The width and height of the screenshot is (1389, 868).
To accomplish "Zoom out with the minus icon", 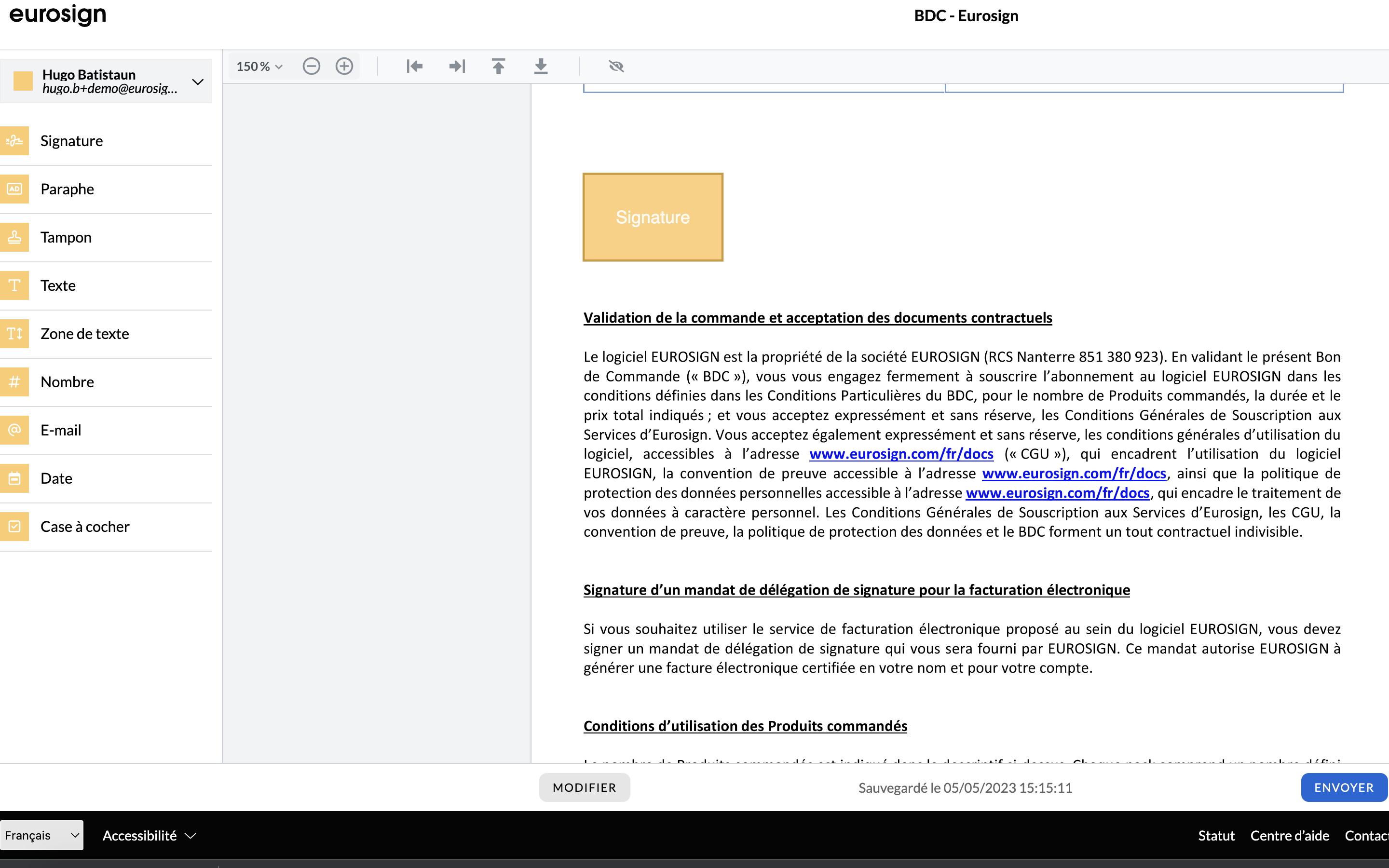I will (x=311, y=66).
